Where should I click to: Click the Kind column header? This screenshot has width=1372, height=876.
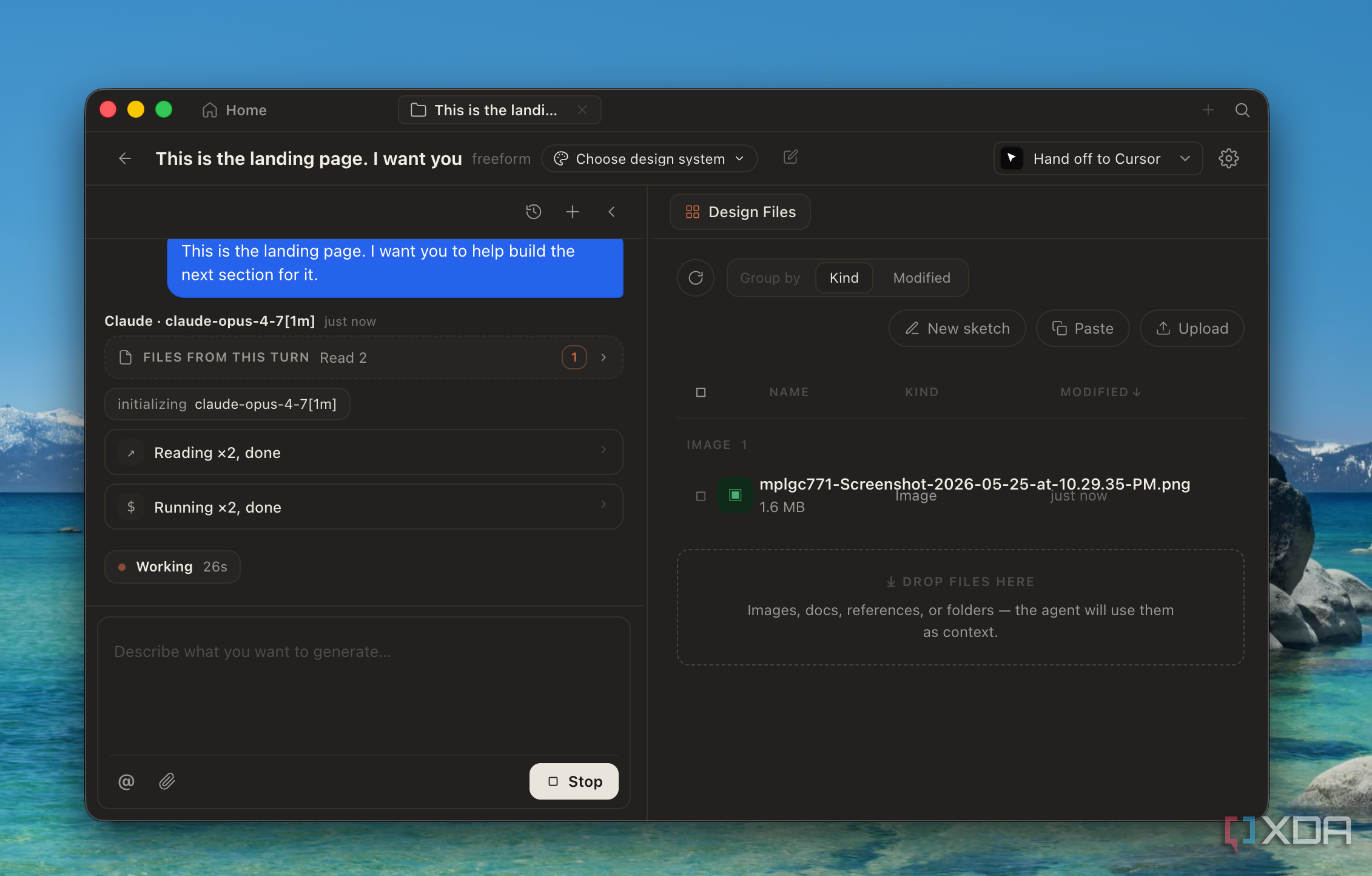[x=921, y=392]
